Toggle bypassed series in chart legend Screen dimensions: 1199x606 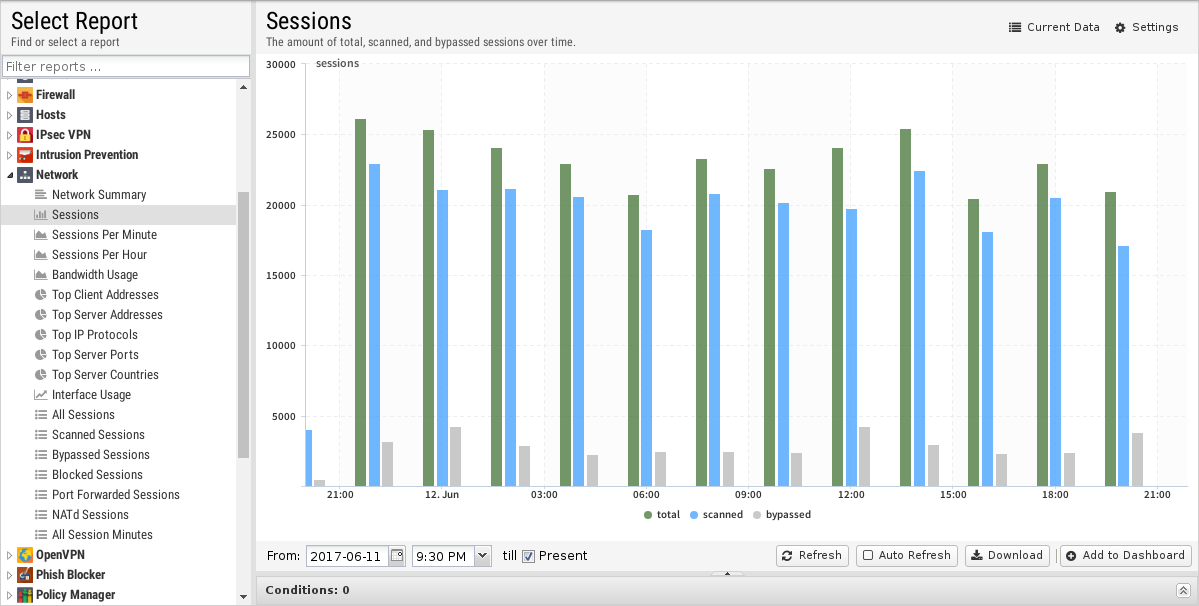click(x=781, y=515)
